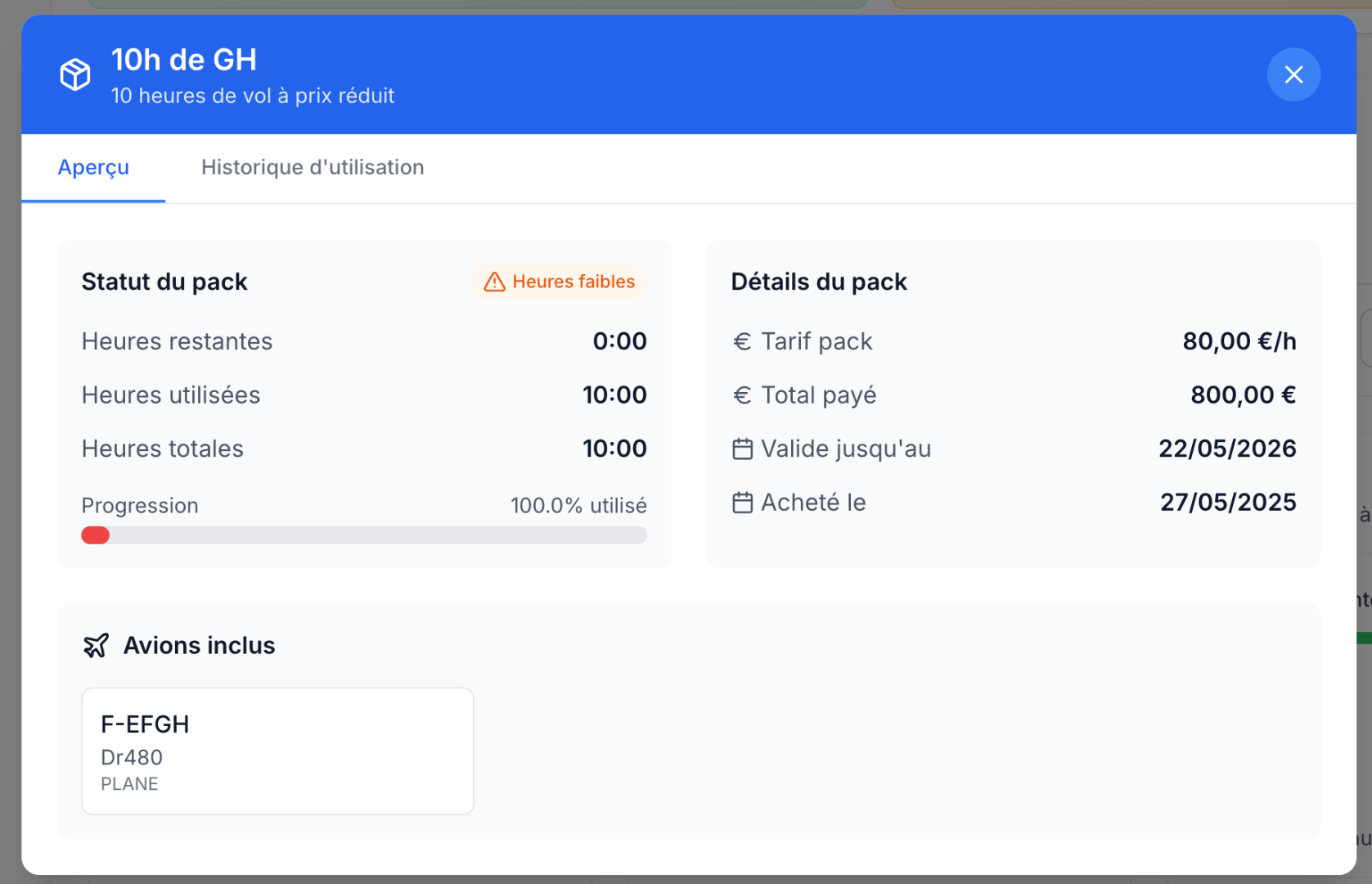Image resolution: width=1372 pixels, height=884 pixels.
Task: Click the F-EFGH aircraft card
Action: (x=277, y=751)
